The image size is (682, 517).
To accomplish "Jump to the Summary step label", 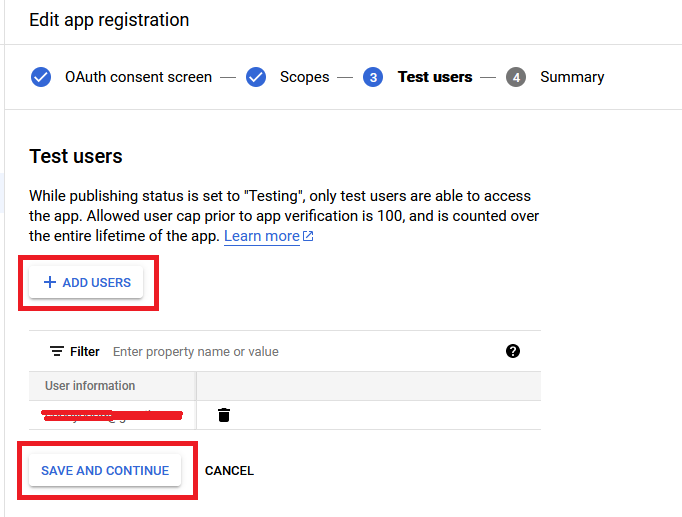I will pyautogui.click(x=572, y=77).
